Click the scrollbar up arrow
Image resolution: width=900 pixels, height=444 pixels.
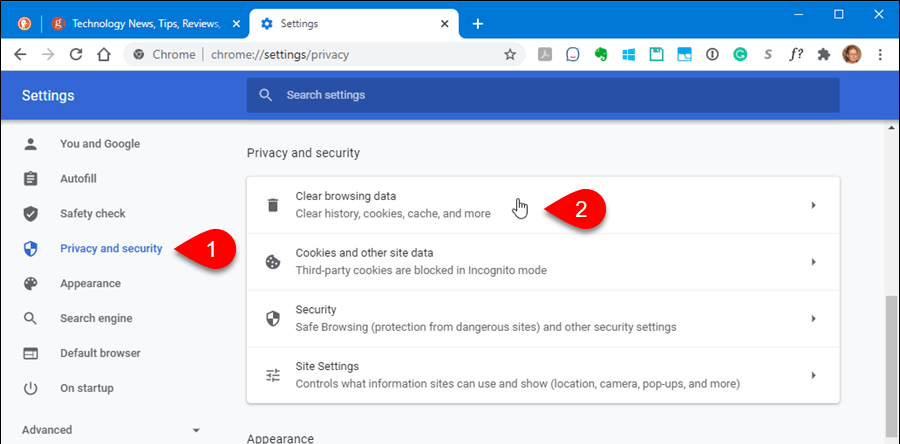pyautogui.click(x=891, y=127)
